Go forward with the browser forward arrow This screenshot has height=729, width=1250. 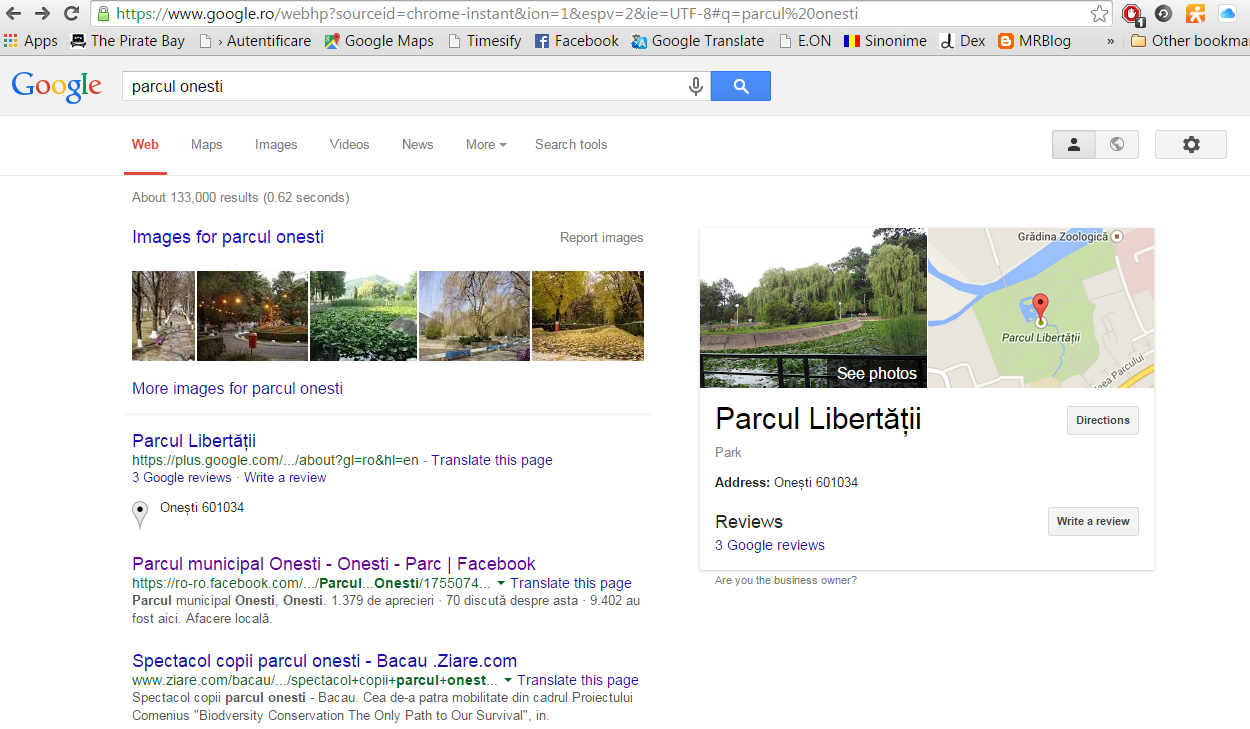click(42, 14)
